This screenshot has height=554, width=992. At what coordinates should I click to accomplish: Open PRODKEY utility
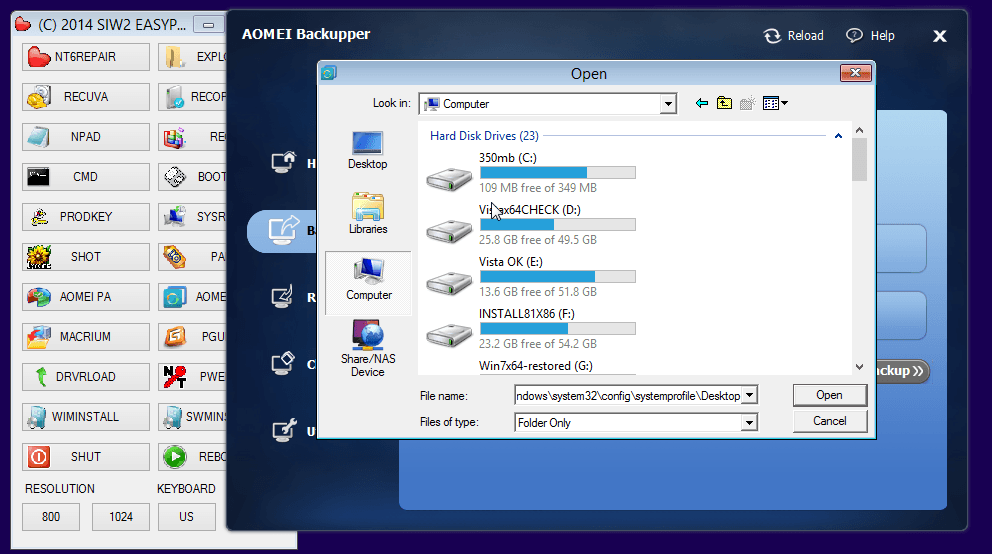85,217
